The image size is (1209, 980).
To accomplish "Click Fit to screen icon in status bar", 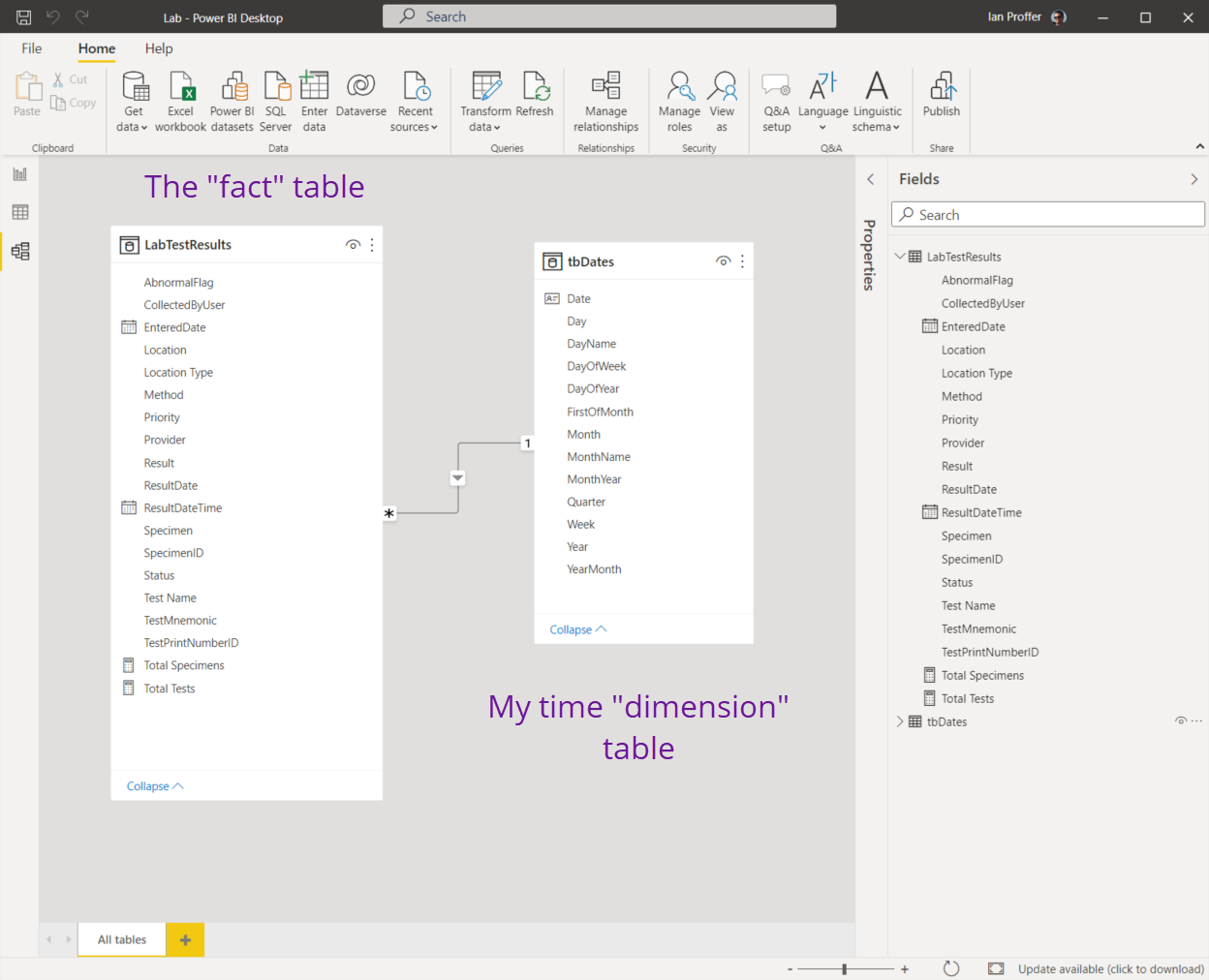I will [x=996, y=968].
